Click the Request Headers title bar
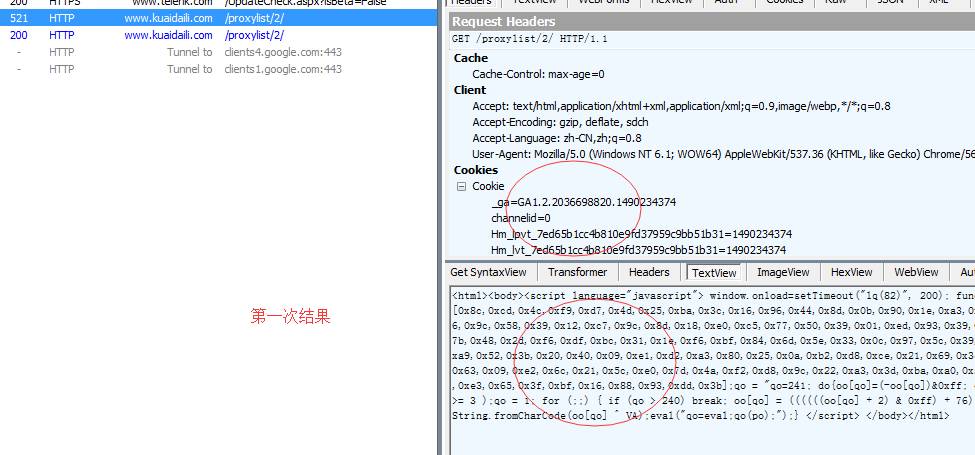Viewport: 975px width, 455px height. tap(712, 22)
